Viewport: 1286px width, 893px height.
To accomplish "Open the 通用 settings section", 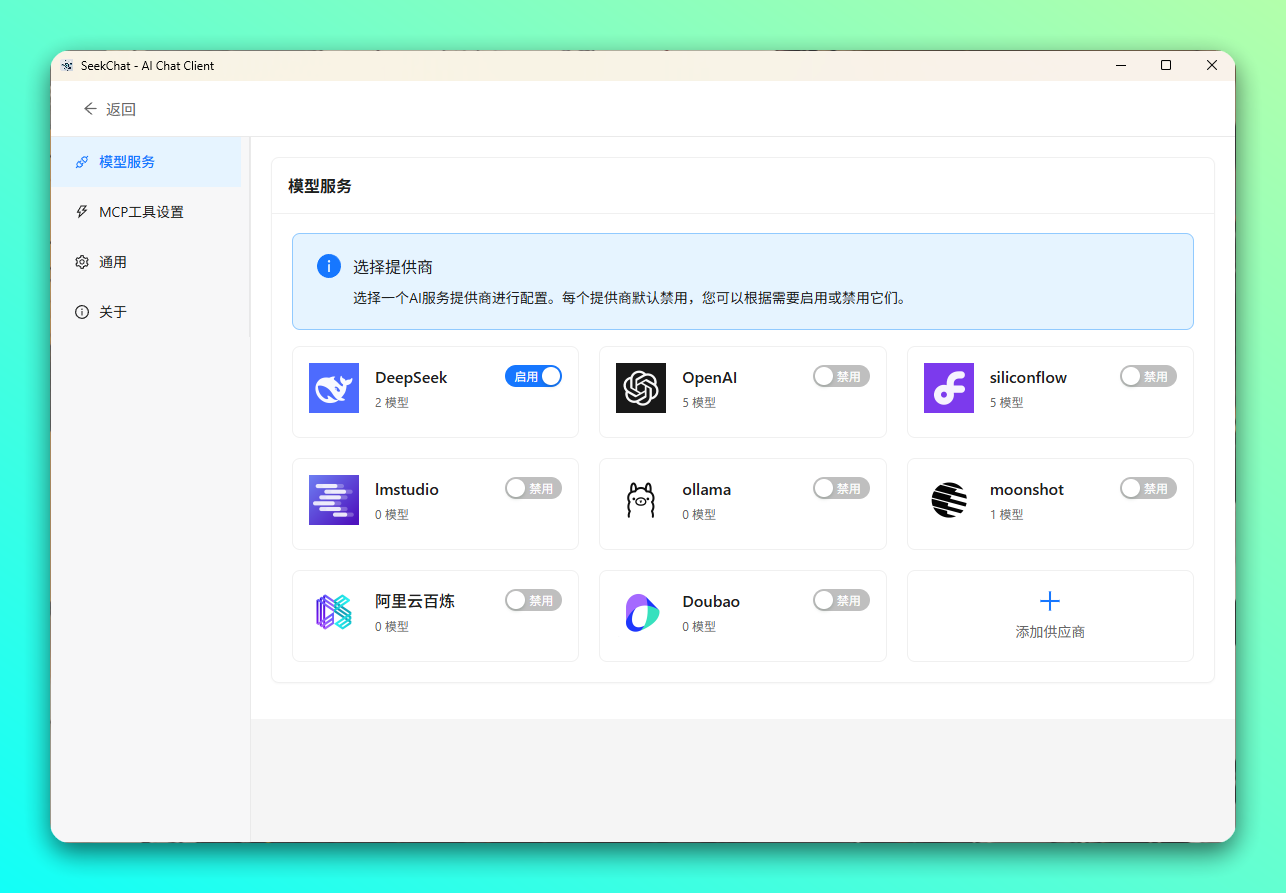I will 146,262.
